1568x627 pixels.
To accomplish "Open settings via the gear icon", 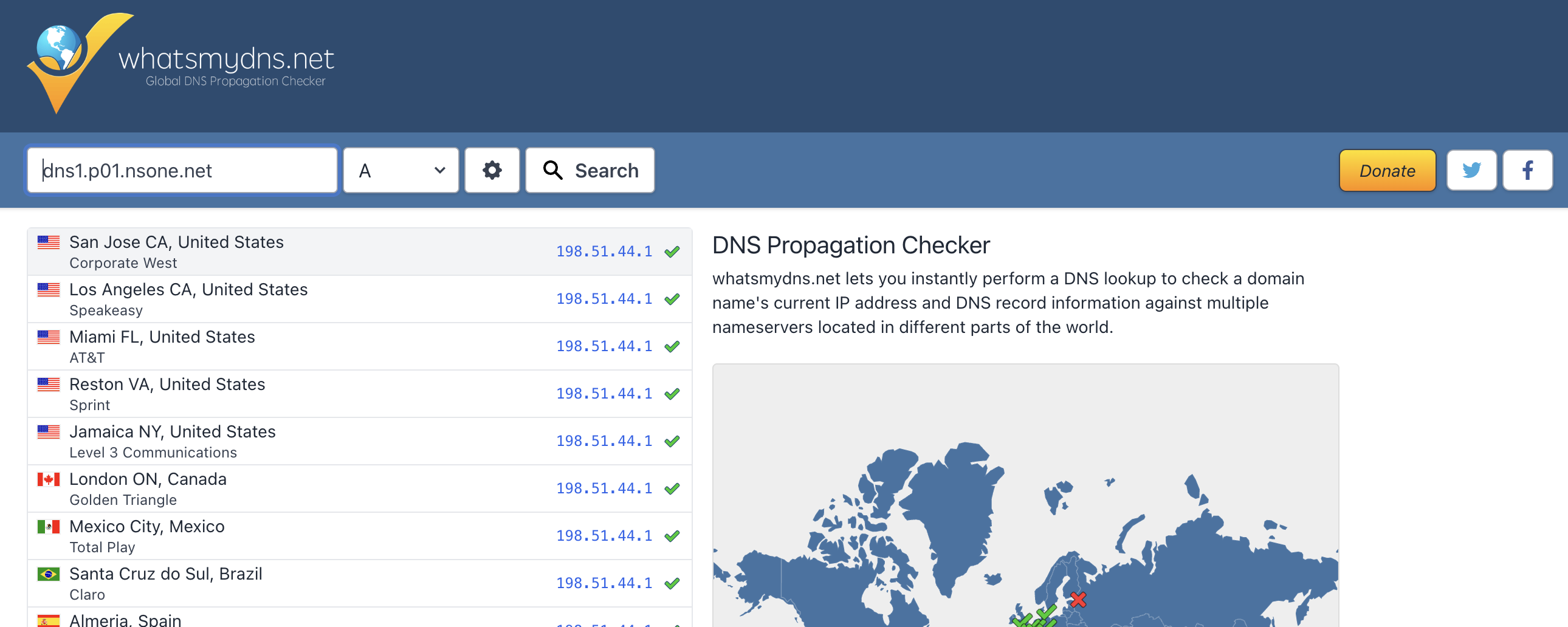I will point(492,171).
